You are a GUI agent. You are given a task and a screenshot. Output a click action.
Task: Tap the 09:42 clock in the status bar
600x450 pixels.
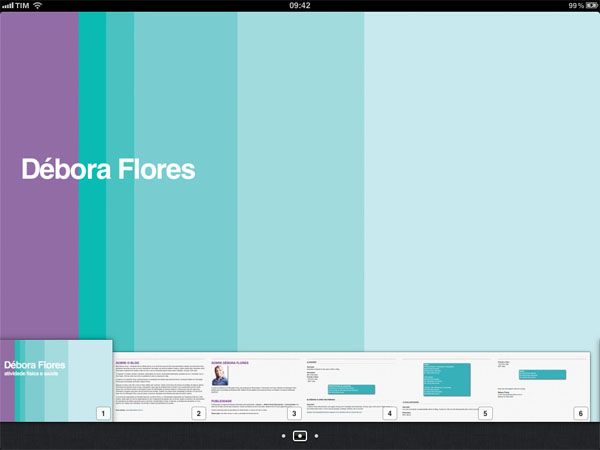(x=299, y=6)
